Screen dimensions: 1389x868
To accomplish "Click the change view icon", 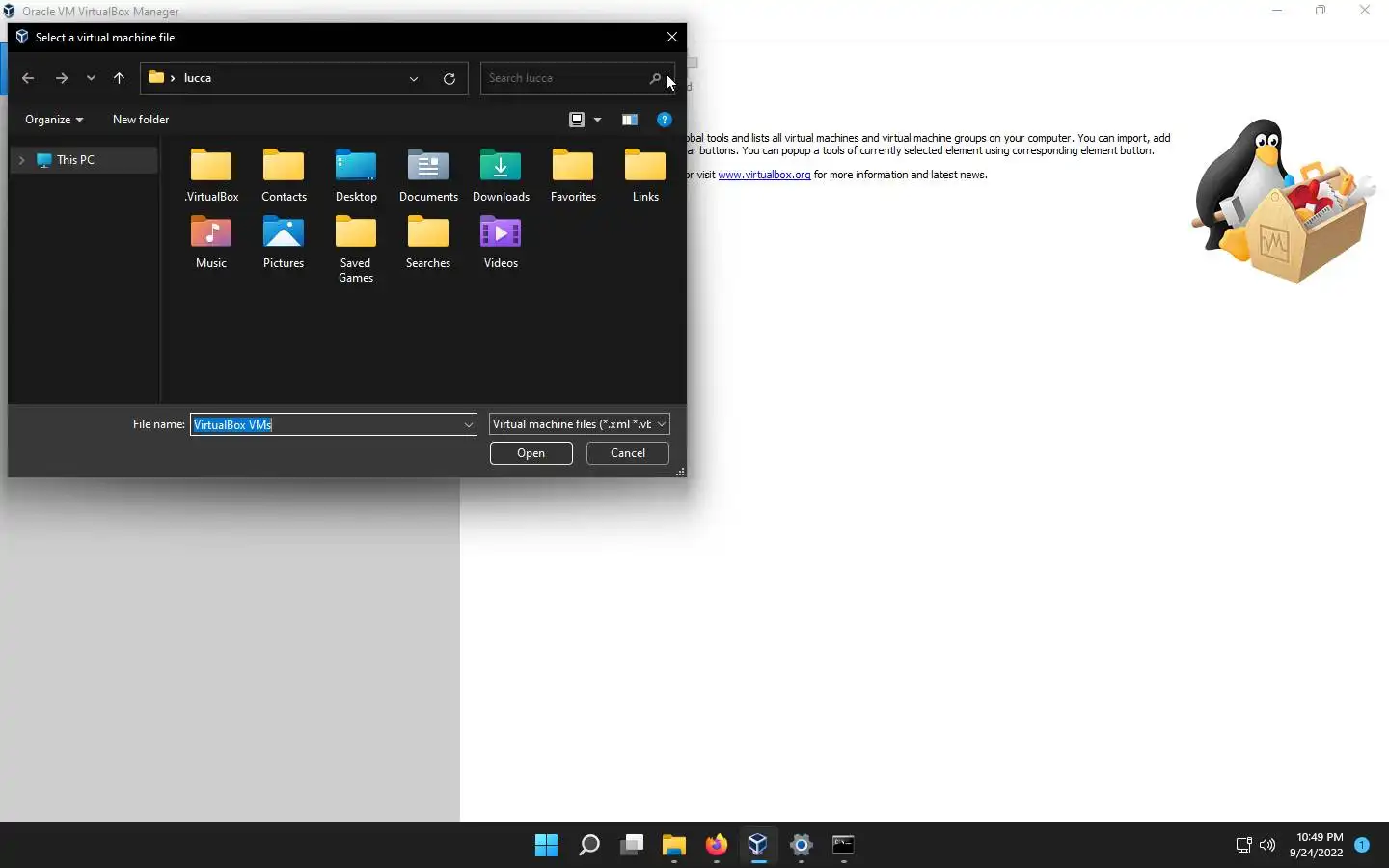I will tap(577, 120).
